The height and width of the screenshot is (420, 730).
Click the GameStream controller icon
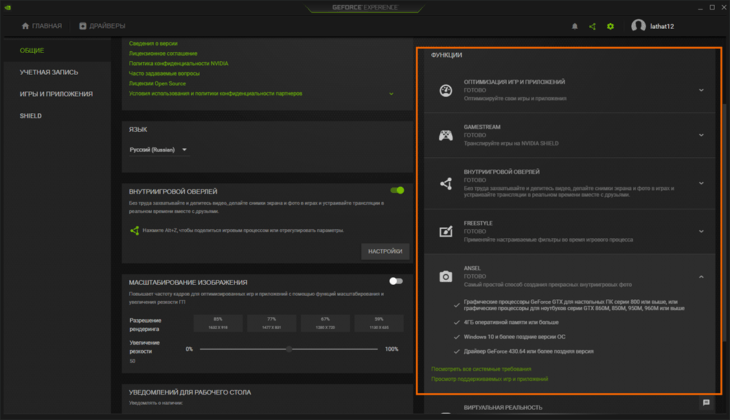coord(446,135)
